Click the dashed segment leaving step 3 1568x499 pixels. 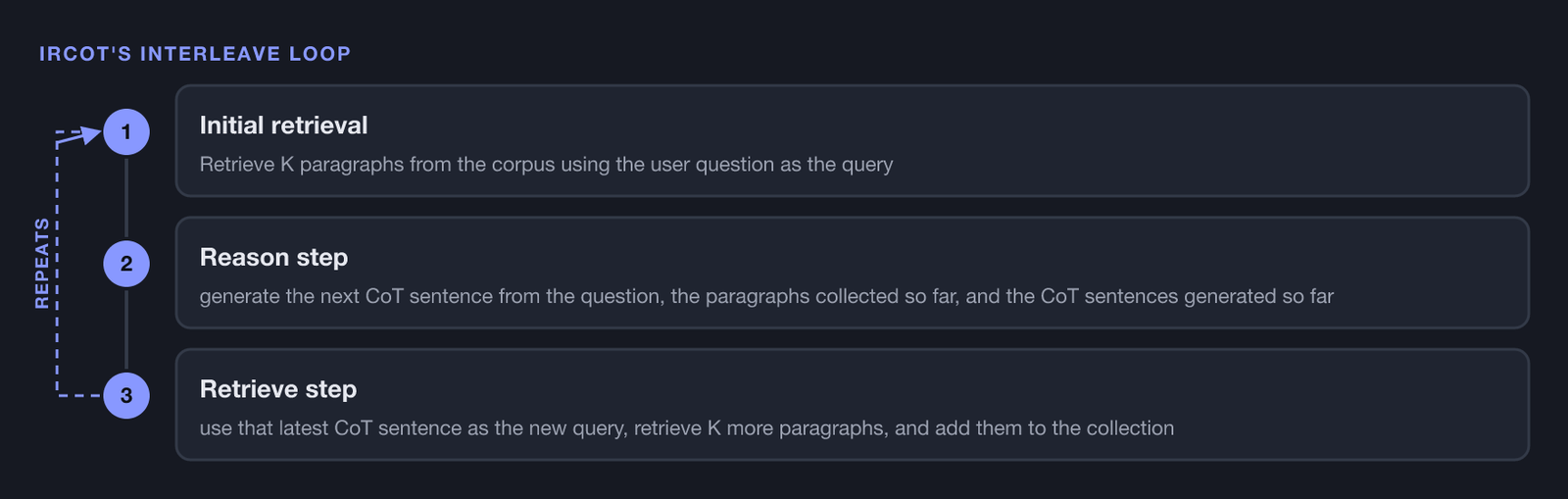pos(79,395)
